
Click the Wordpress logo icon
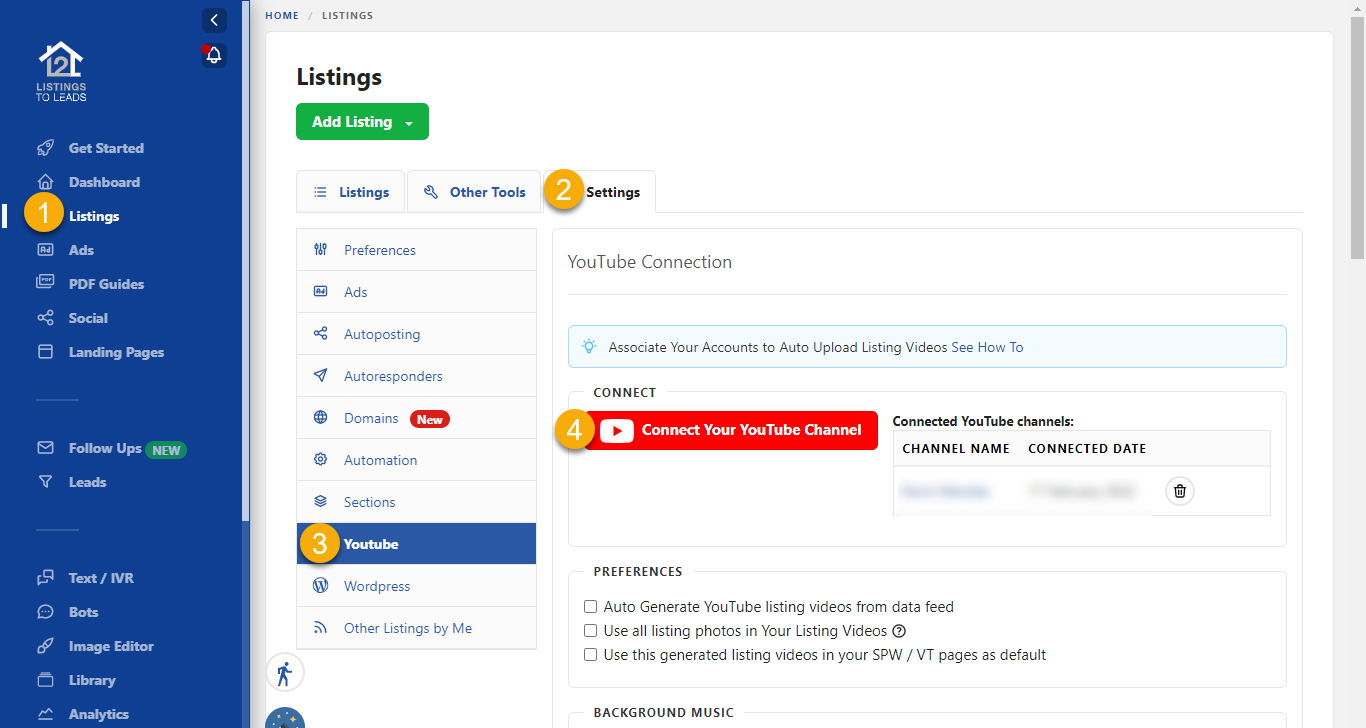(320, 586)
